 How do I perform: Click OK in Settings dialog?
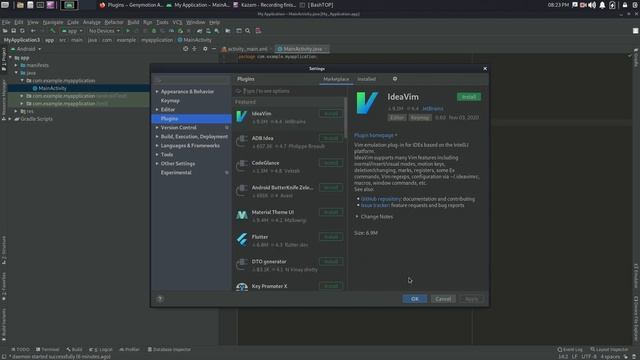[x=415, y=299]
